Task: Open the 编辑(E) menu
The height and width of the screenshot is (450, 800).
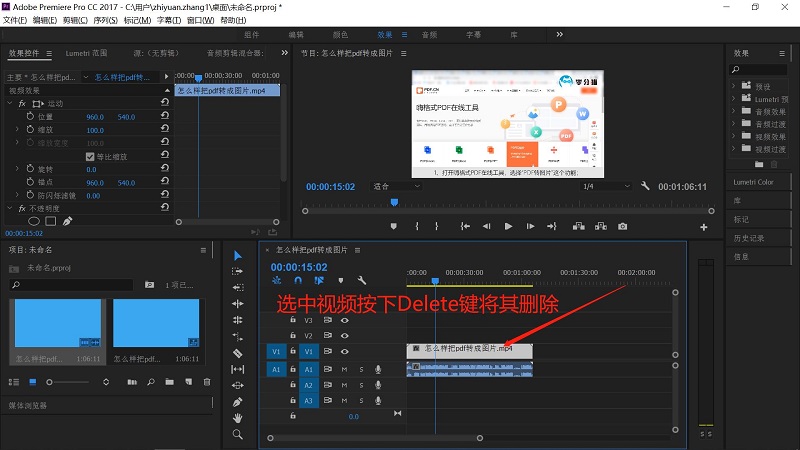Action: point(45,20)
